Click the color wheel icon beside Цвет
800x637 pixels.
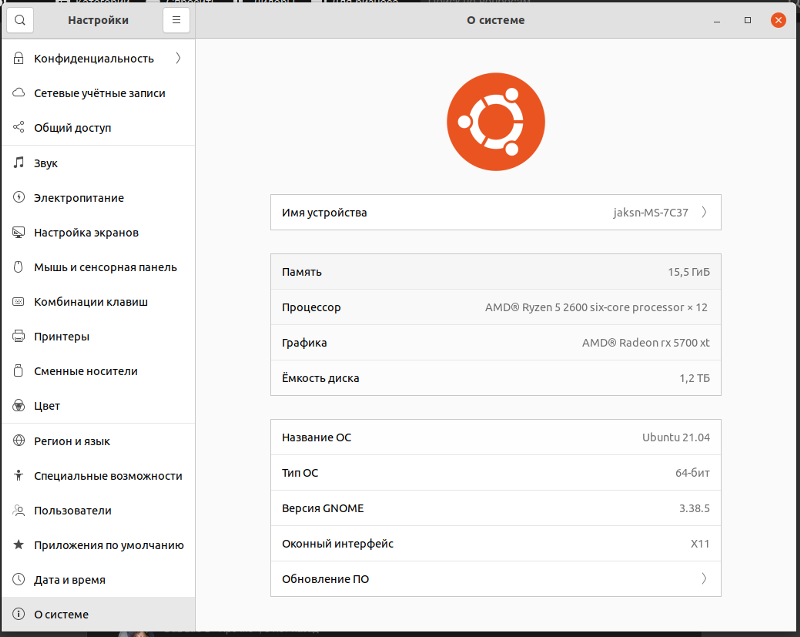18,405
